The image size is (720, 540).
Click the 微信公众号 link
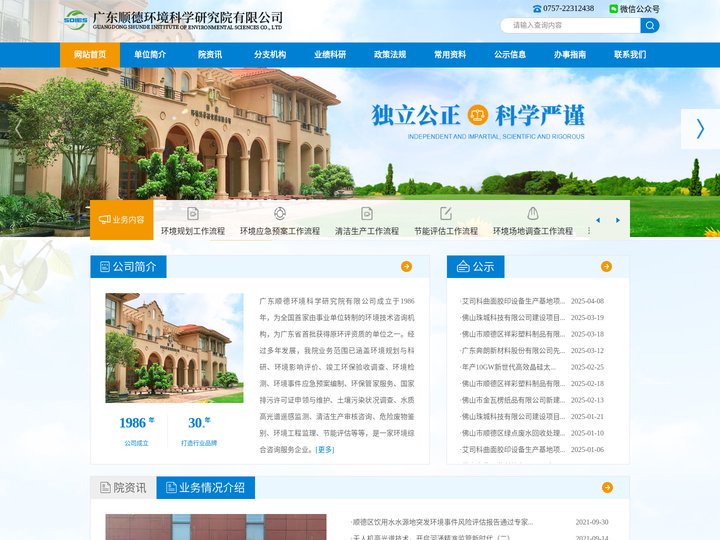[640, 9]
